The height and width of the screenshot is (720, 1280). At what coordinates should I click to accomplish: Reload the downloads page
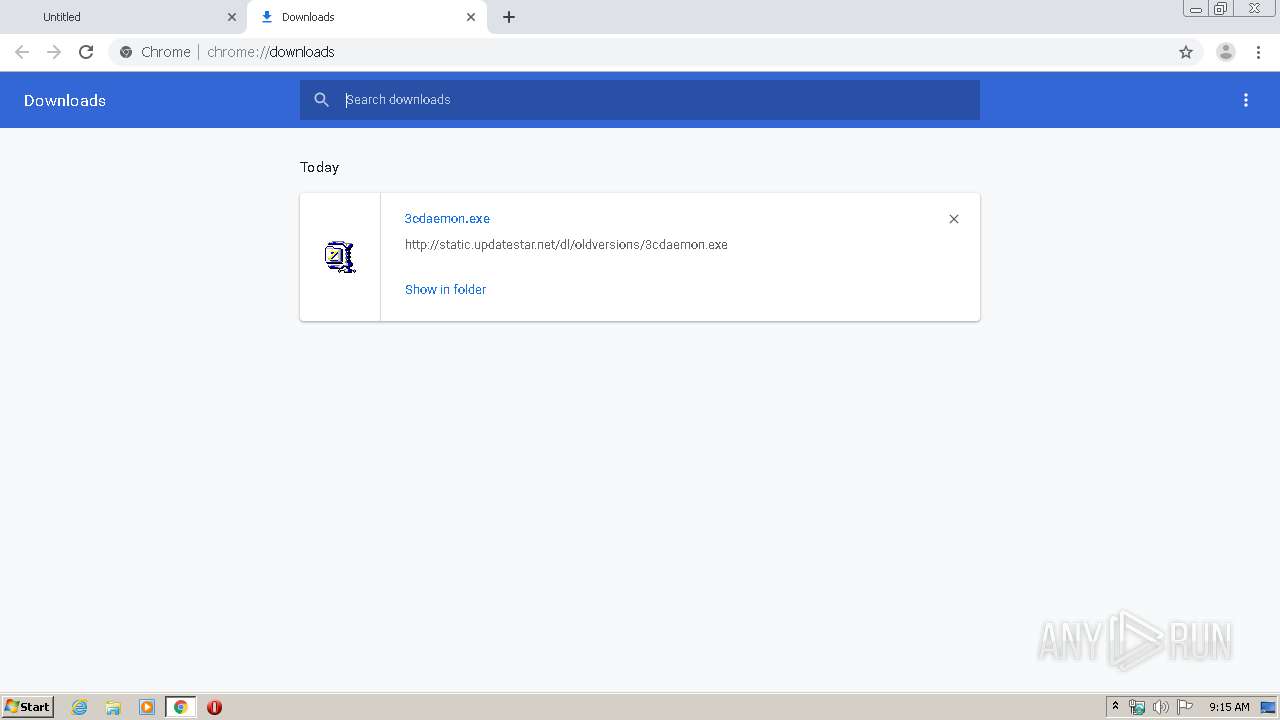86,52
